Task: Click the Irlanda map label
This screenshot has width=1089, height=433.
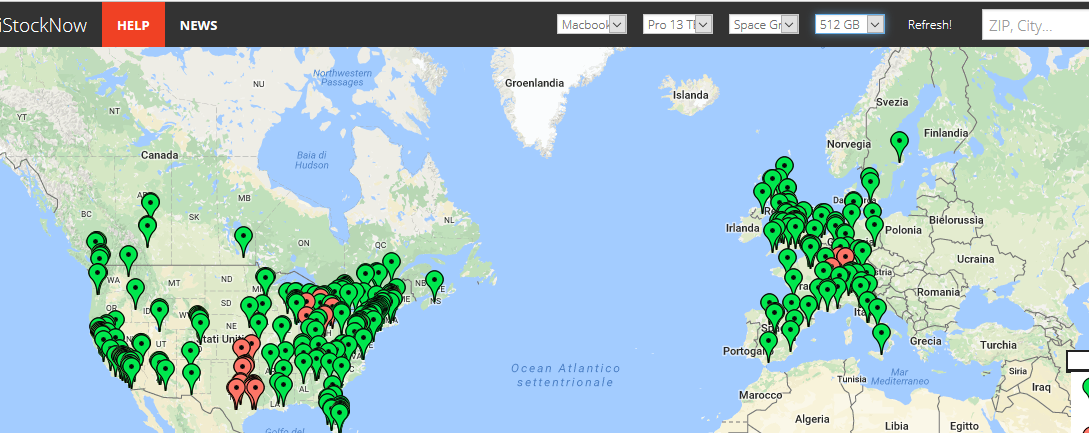Action: point(742,228)
